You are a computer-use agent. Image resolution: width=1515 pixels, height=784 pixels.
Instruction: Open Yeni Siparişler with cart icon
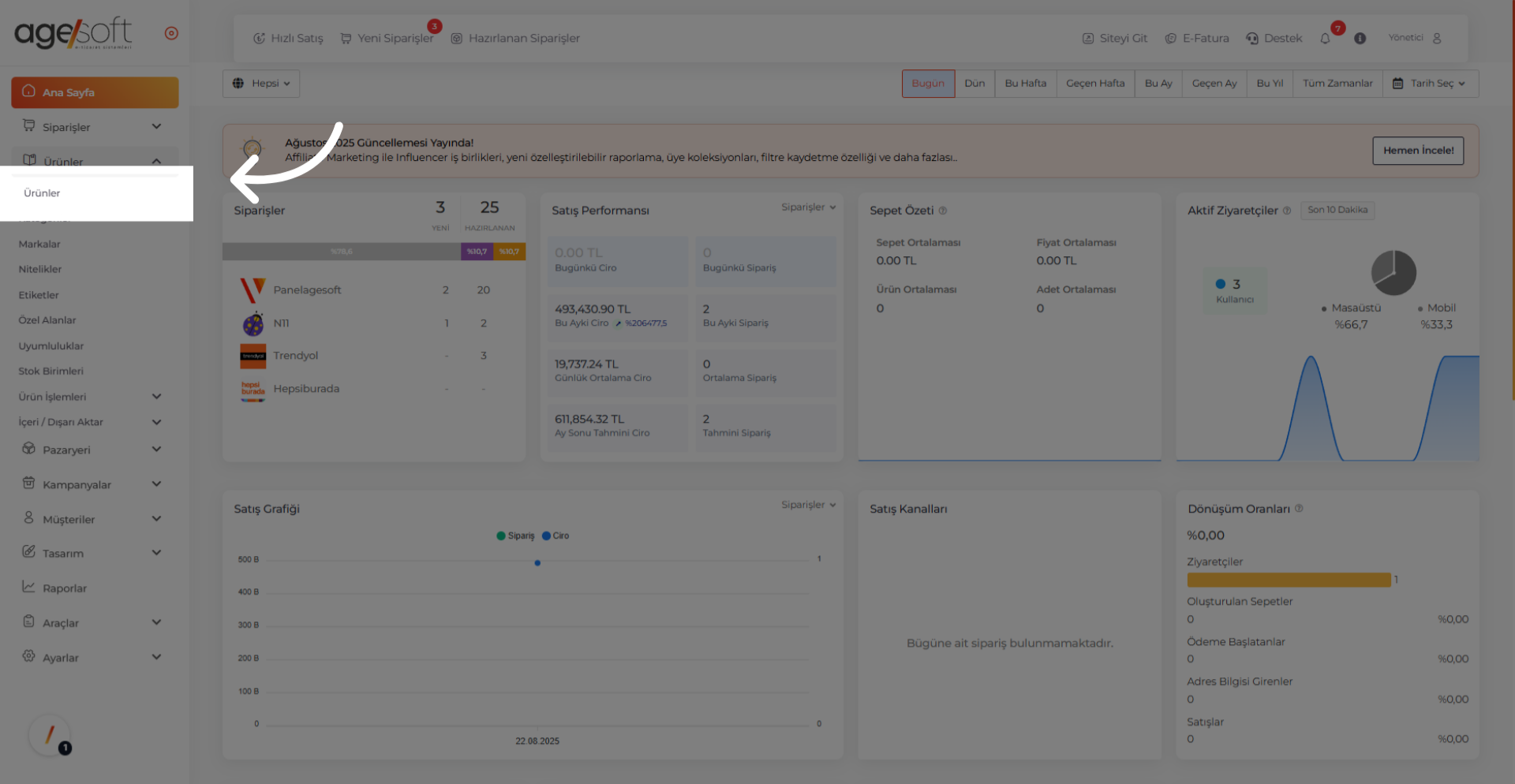click(x=387, y=38)
